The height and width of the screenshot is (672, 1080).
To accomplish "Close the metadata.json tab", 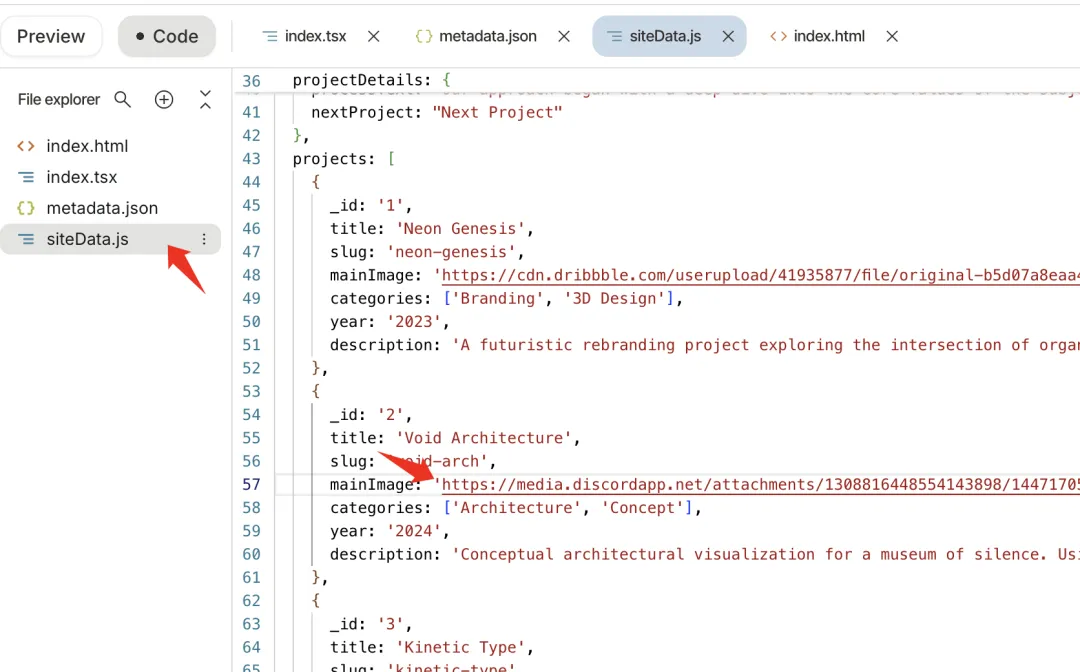I will (564, 36).
